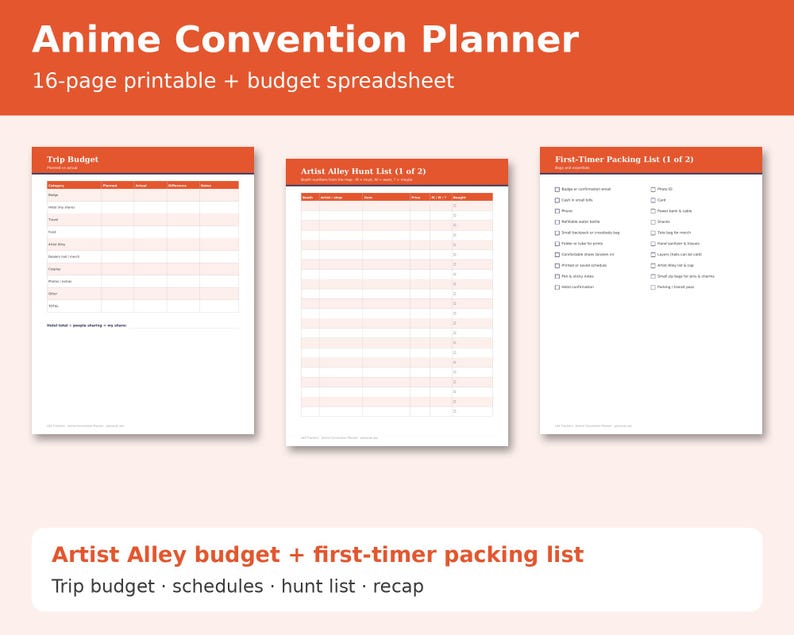The width and height of the screenshot is (794, 635).
Task: Click 'Bought' column header in Hunt List
Action: tap(471, 197)
